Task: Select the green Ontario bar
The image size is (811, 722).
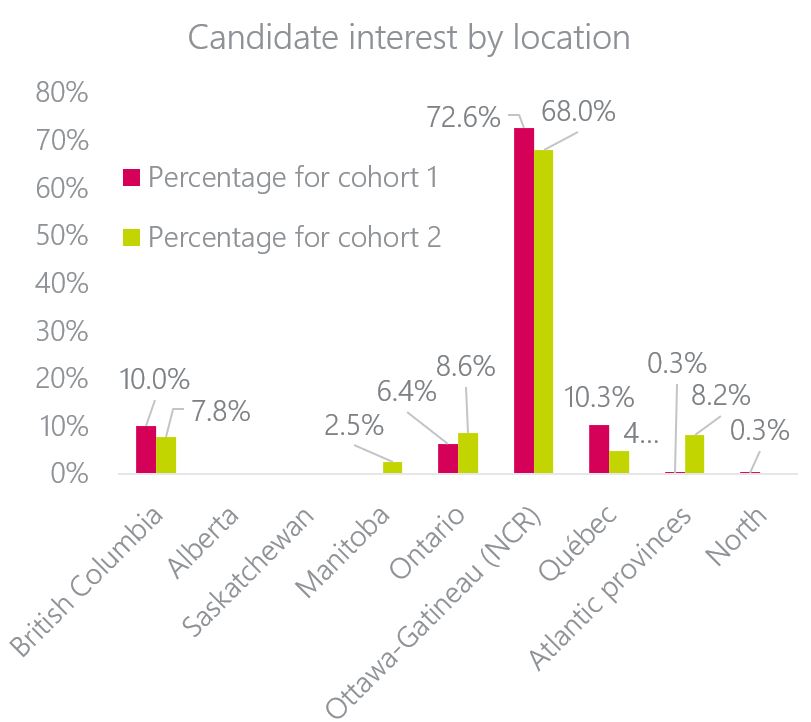Action: [x=468, y=453]
